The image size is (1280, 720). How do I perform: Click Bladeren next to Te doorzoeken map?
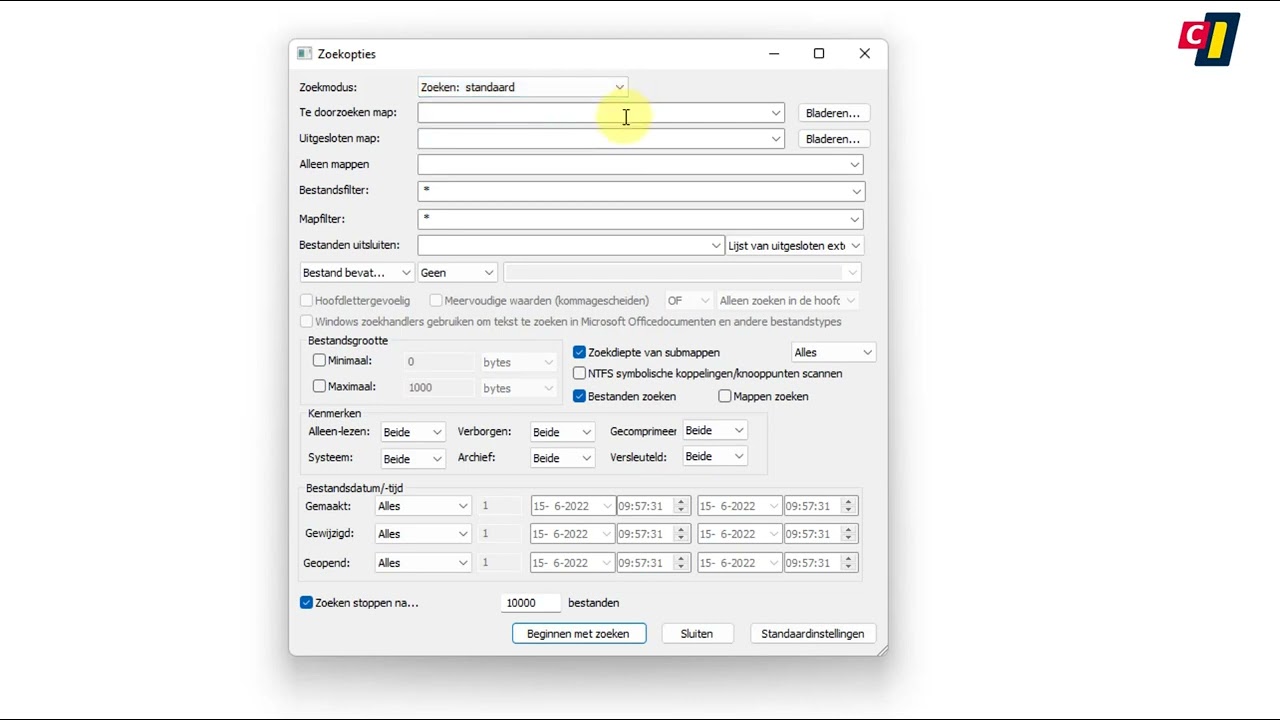pos(832,113)
